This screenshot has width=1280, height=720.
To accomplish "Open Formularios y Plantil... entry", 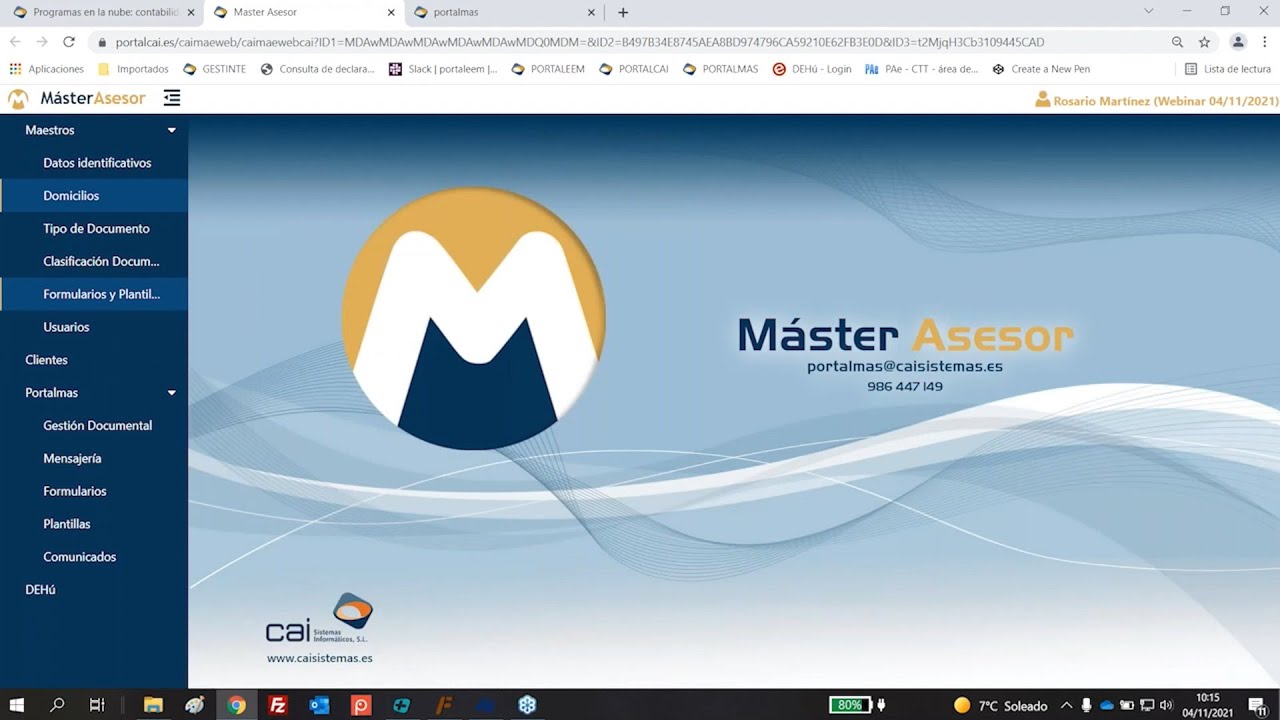I will [94, 294].
